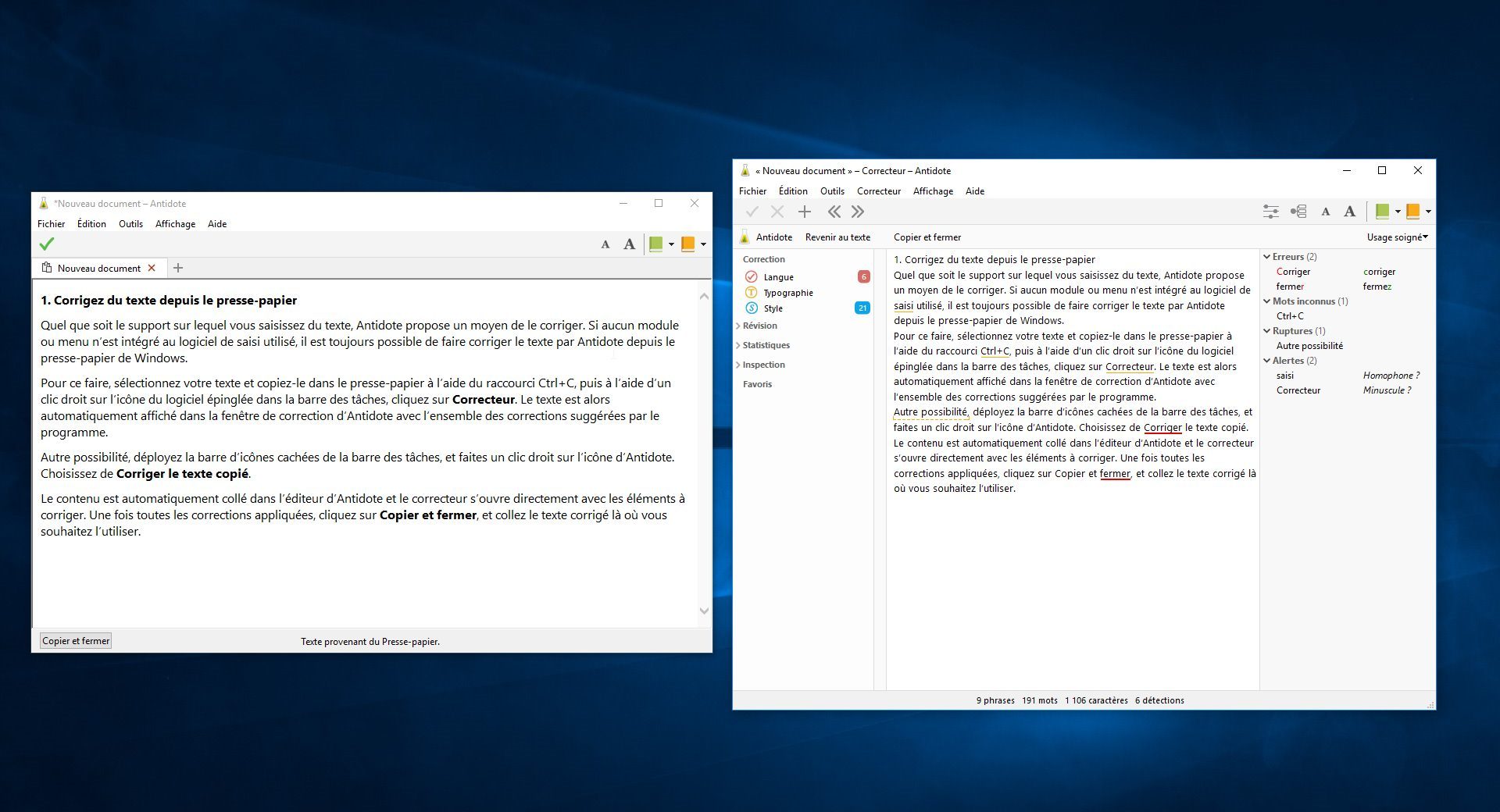Click scroll down arrow in document editor

tap(704, 611)
